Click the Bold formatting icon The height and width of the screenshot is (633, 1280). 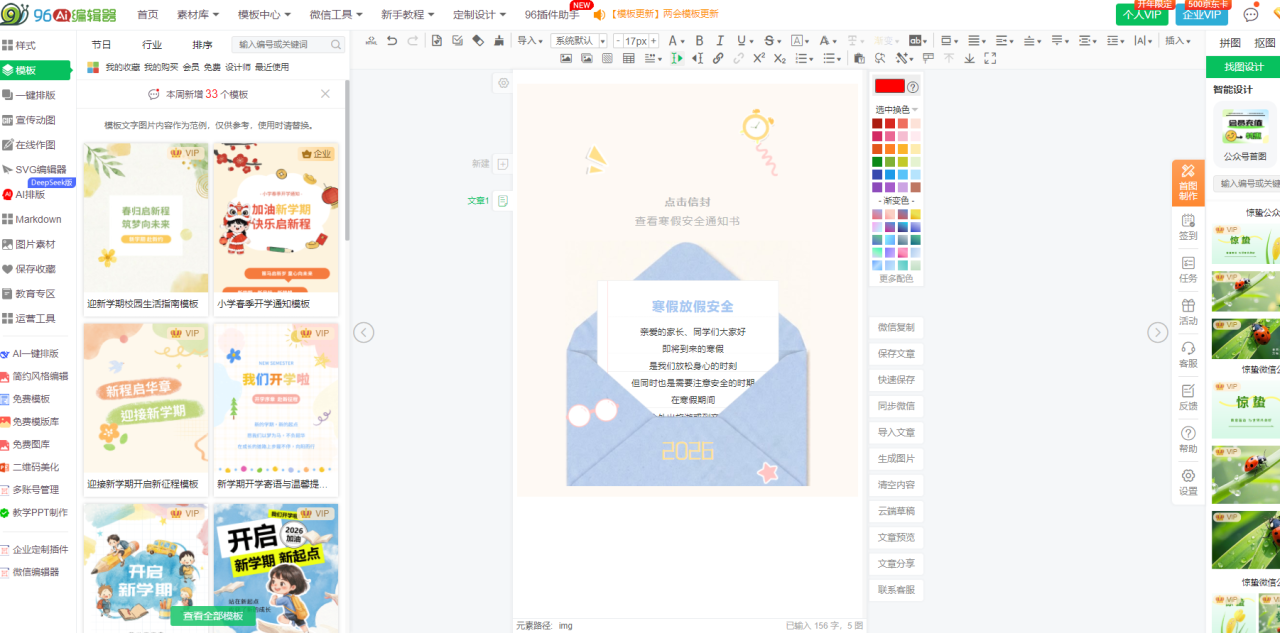click(x=699, y=41)
